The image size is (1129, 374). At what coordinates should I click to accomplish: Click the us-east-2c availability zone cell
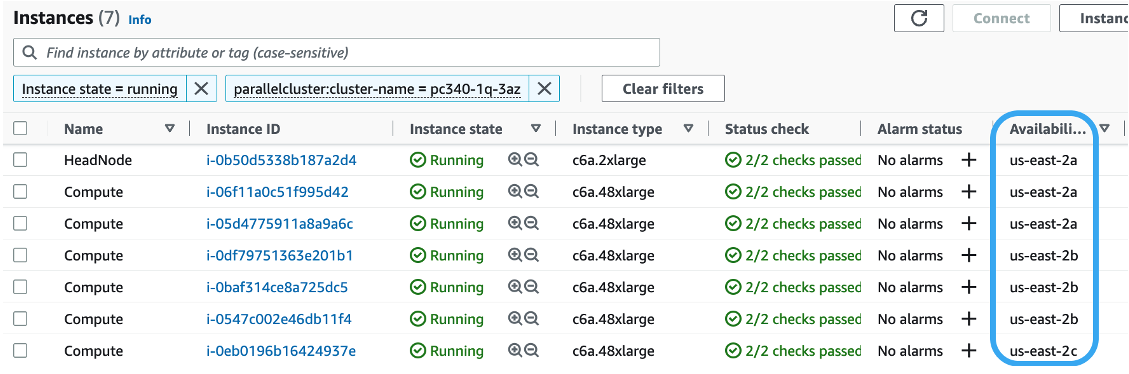1043,351
